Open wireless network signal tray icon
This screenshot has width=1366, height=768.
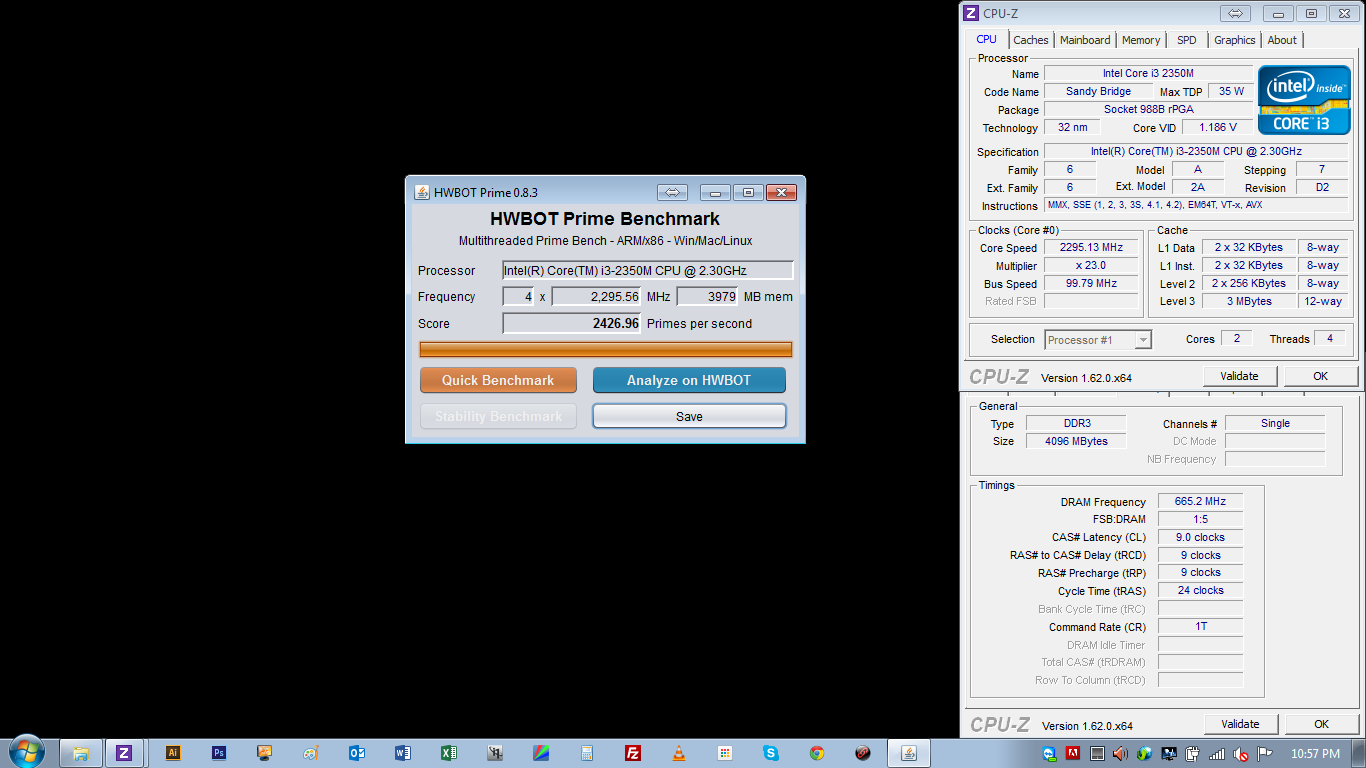click(1216, 754)
